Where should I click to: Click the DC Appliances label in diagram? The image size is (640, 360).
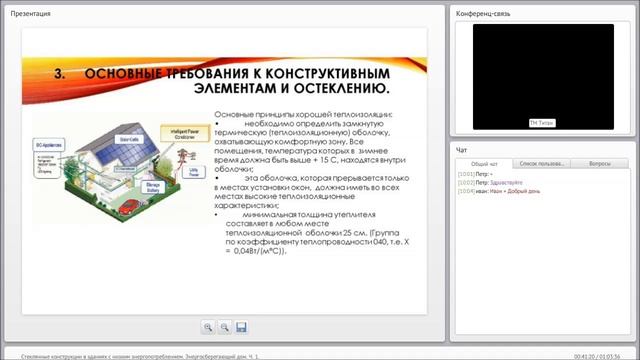(49, 145)
